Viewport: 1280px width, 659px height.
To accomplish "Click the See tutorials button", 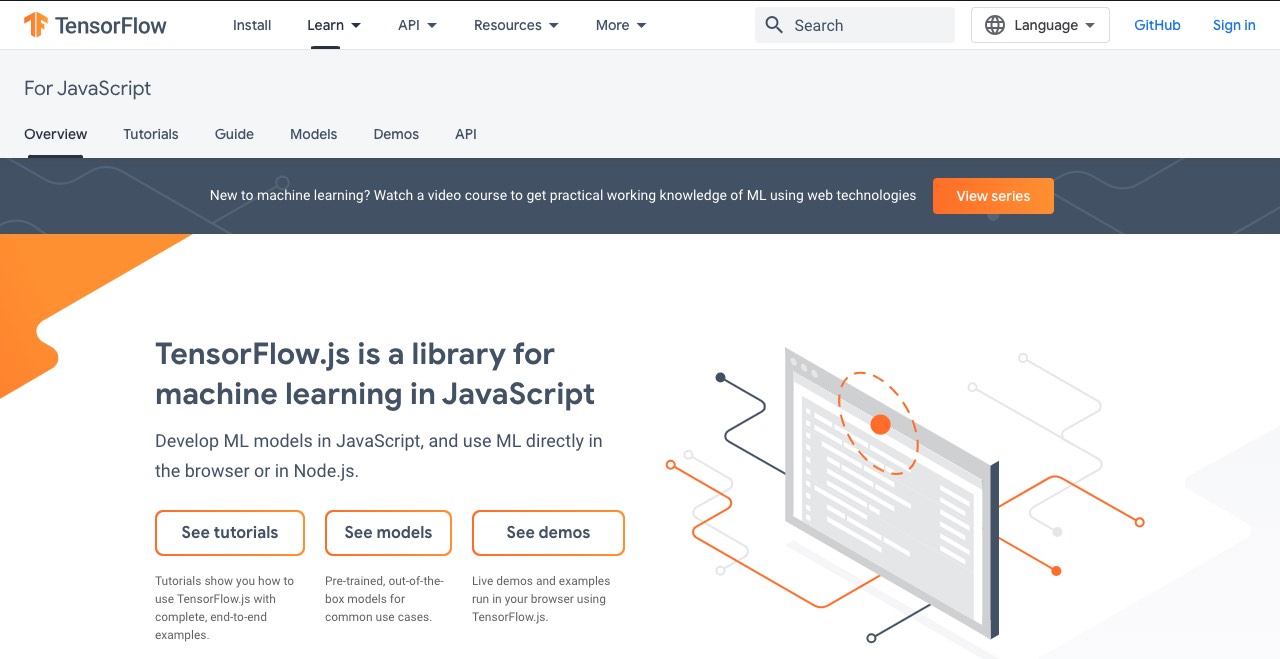I will [230, 533].
